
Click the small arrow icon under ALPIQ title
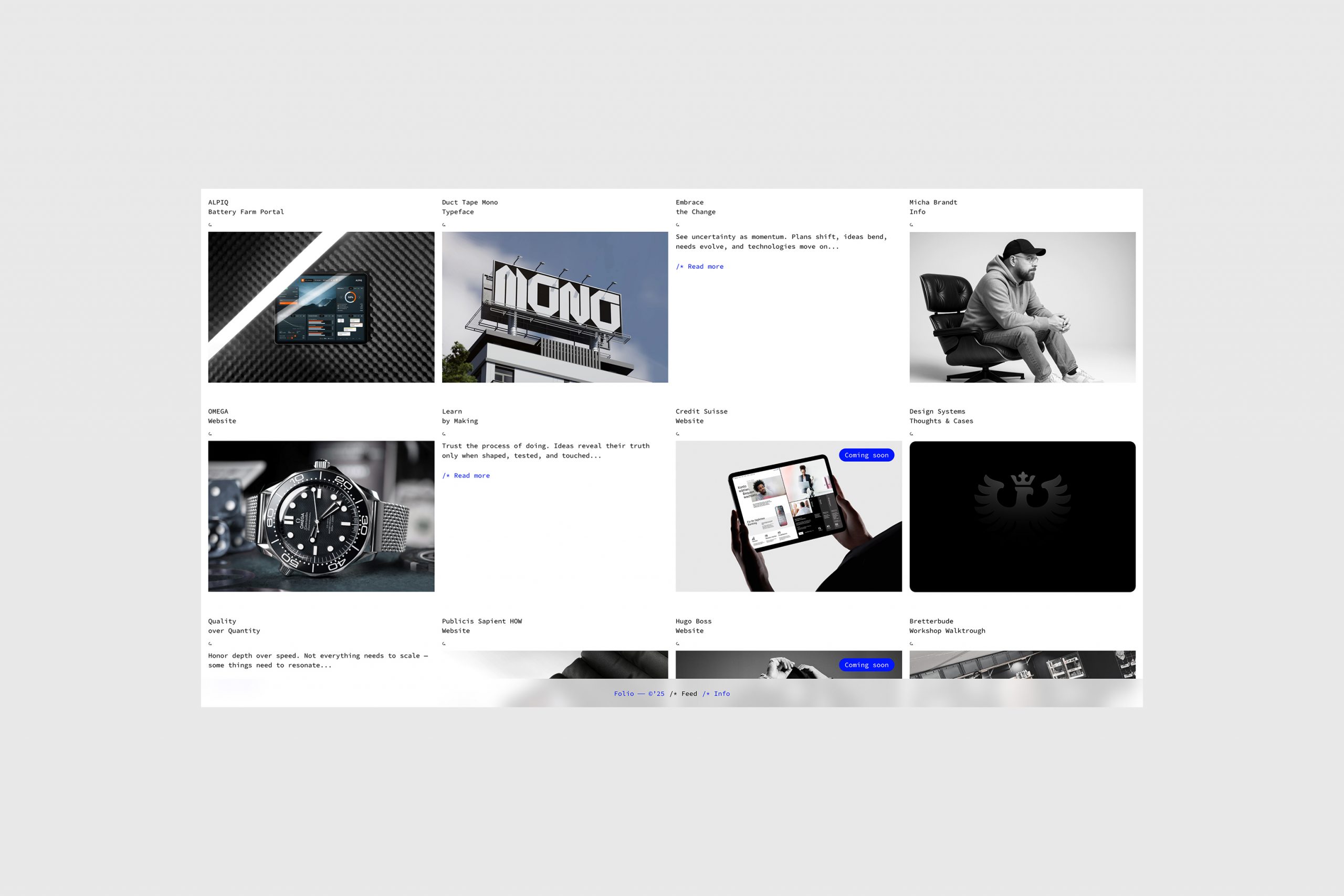pyautogui.click(x=211, y=225)
